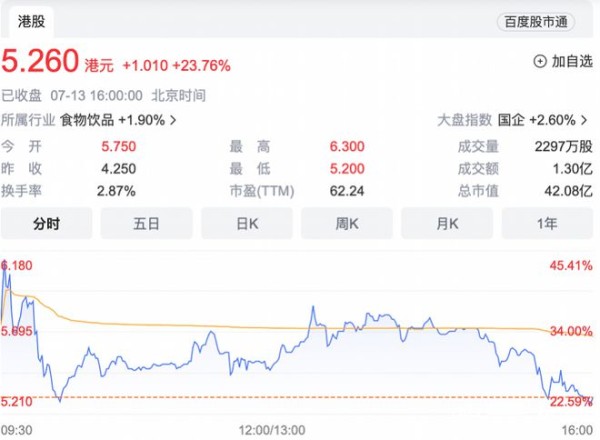Show the 日K candlestick chart
Viewport: 600px width, 440px height.
tap(247, 223)
